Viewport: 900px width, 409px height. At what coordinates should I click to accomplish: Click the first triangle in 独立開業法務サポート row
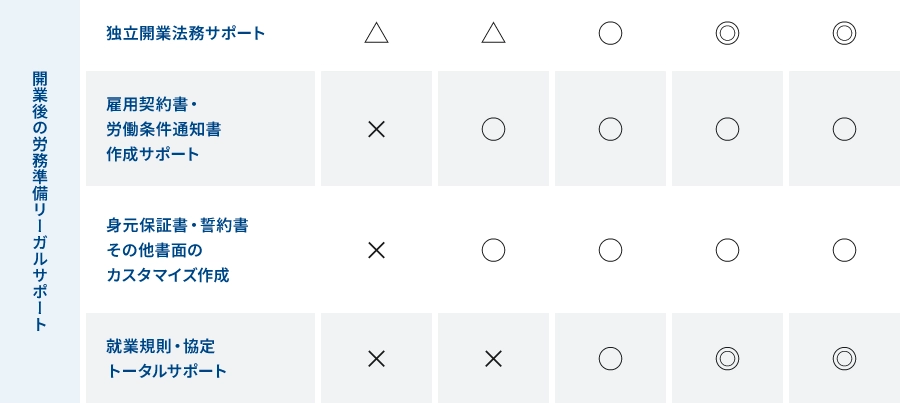(376, 34)
